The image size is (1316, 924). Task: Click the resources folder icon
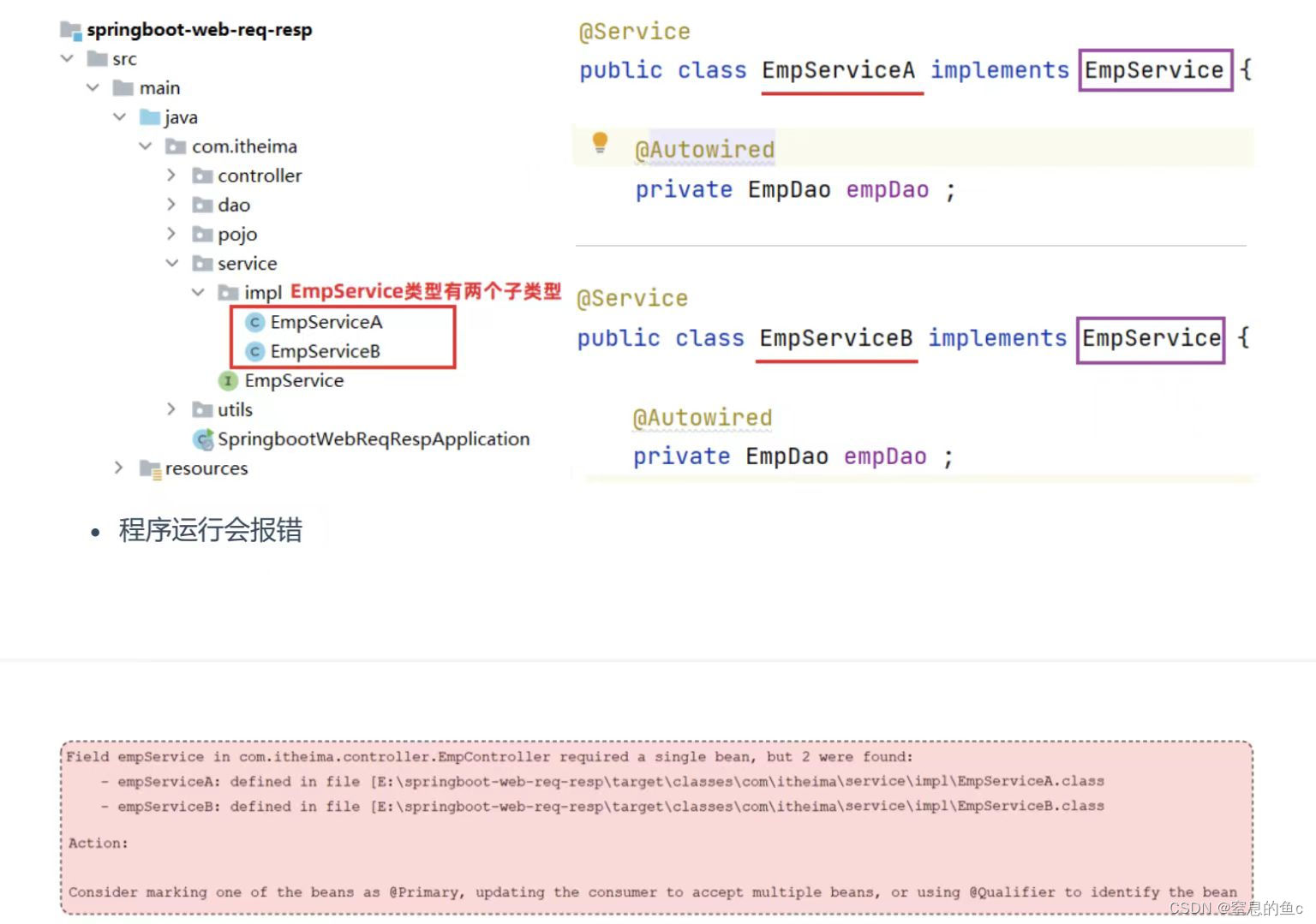150,468
